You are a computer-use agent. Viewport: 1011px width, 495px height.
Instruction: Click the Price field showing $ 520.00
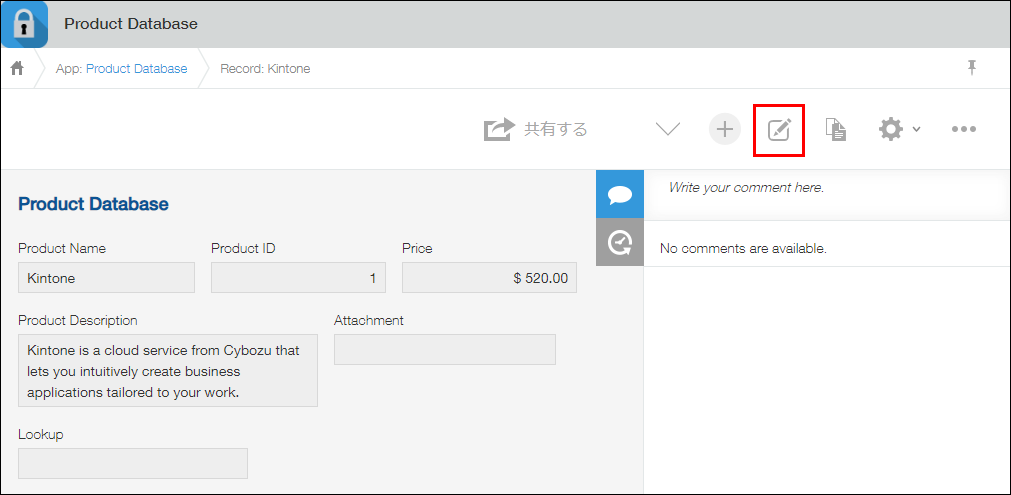point(489,278)
